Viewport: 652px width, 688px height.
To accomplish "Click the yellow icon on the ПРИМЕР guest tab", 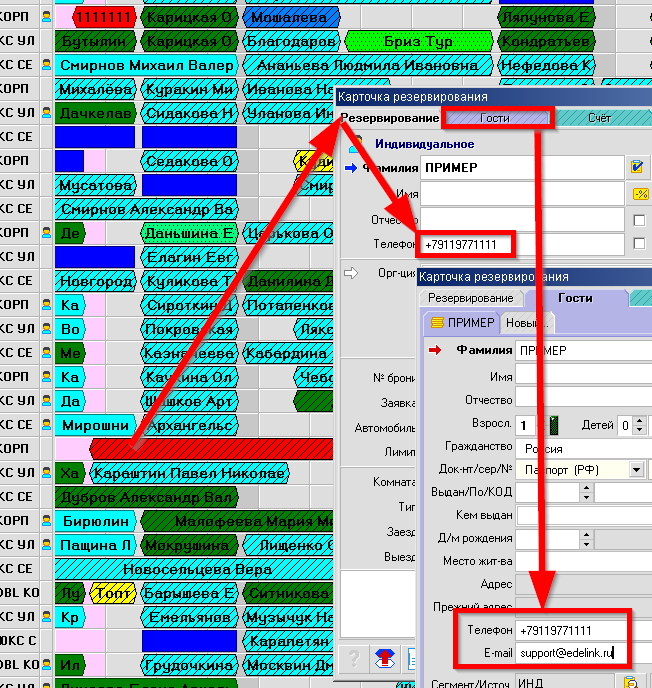I will [x=436, y=322].
